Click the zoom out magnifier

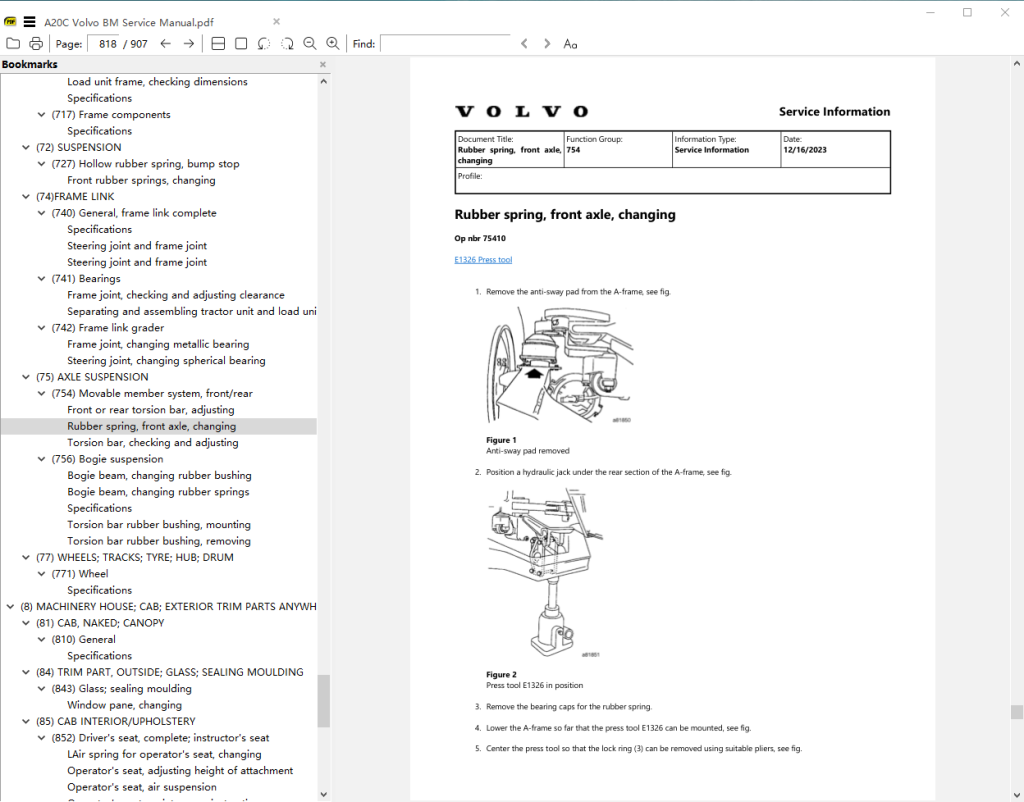pyautogui.click(x=310, y=44)
